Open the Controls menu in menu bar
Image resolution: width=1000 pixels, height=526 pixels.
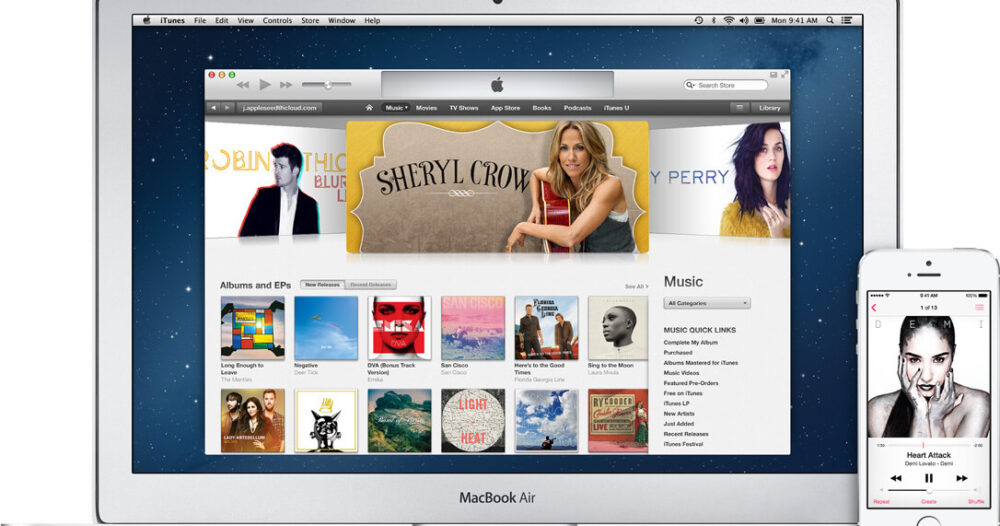tap(277, 20)
